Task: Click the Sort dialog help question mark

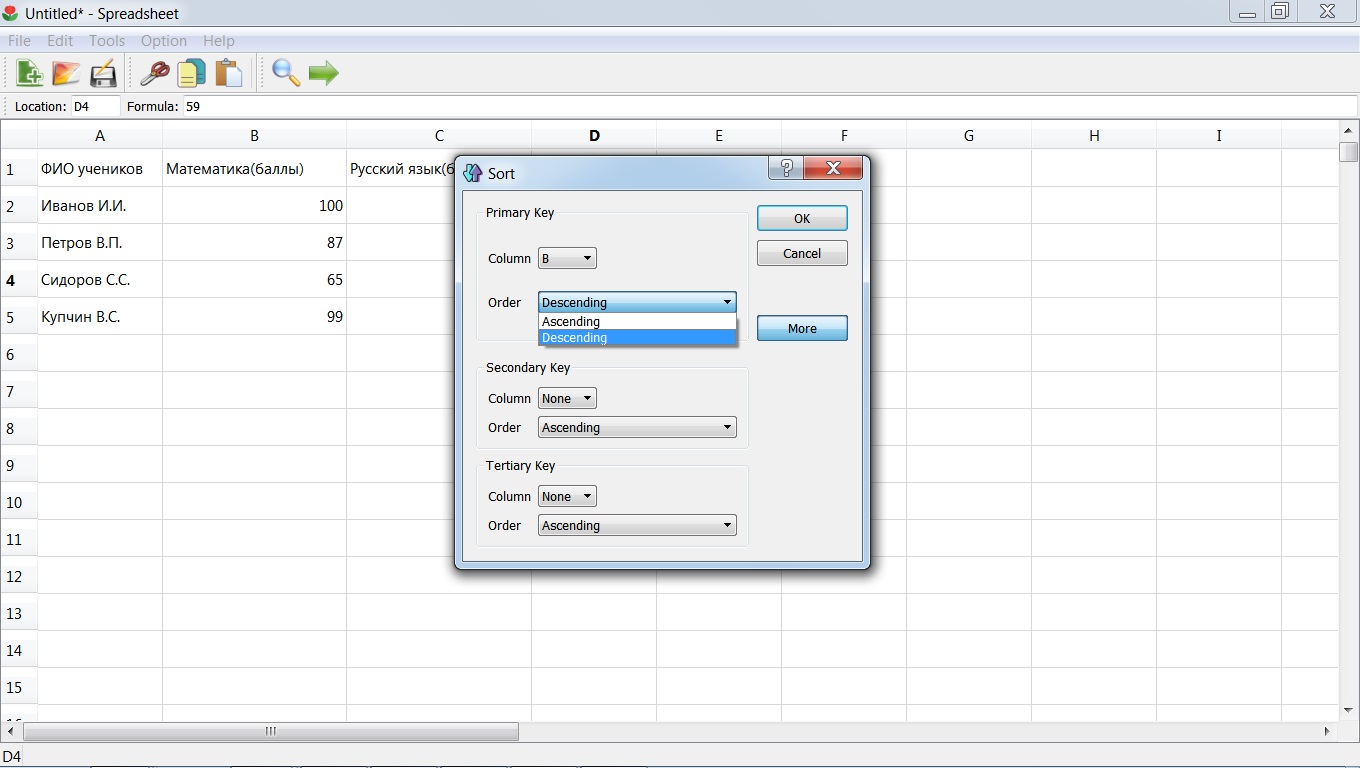Action: point(785,168)
